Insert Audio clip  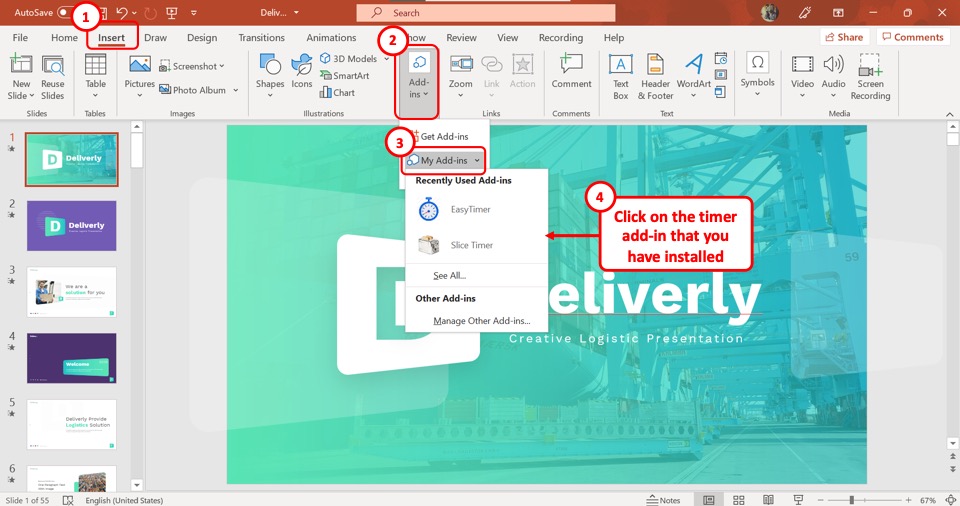click(x=833, y=76)
